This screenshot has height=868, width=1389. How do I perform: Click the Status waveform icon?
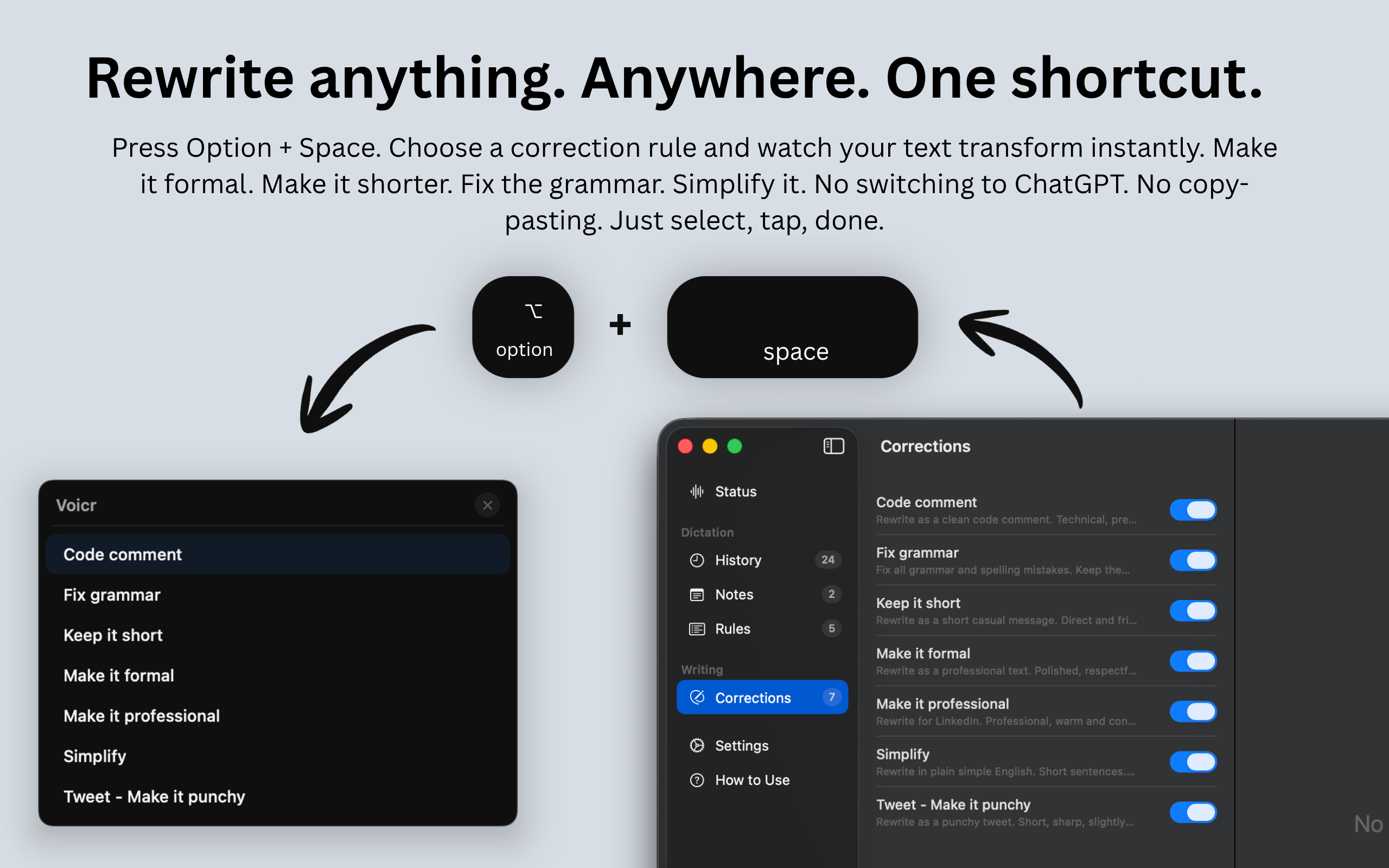click(697, 492)
